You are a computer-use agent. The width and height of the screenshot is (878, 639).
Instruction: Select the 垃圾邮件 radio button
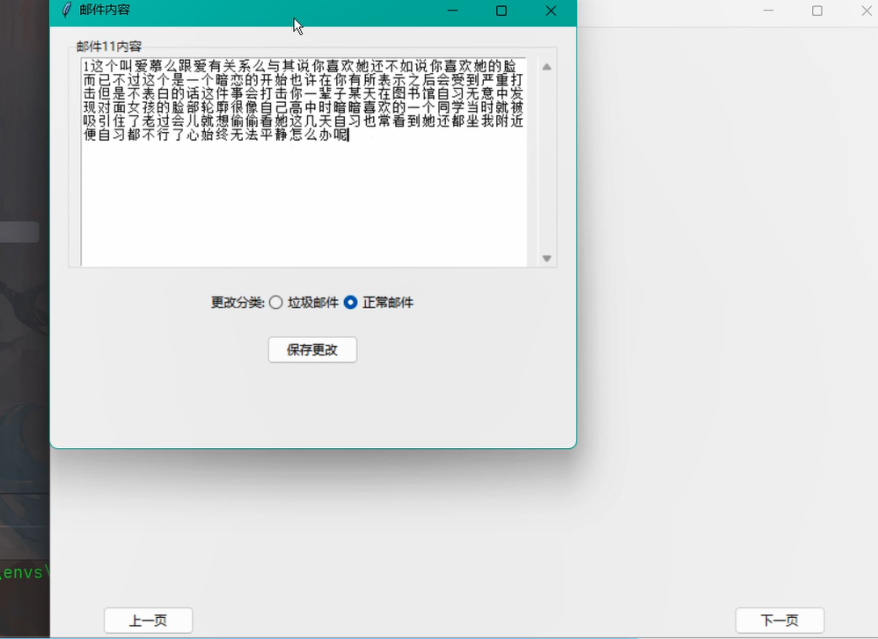[276, 302]
